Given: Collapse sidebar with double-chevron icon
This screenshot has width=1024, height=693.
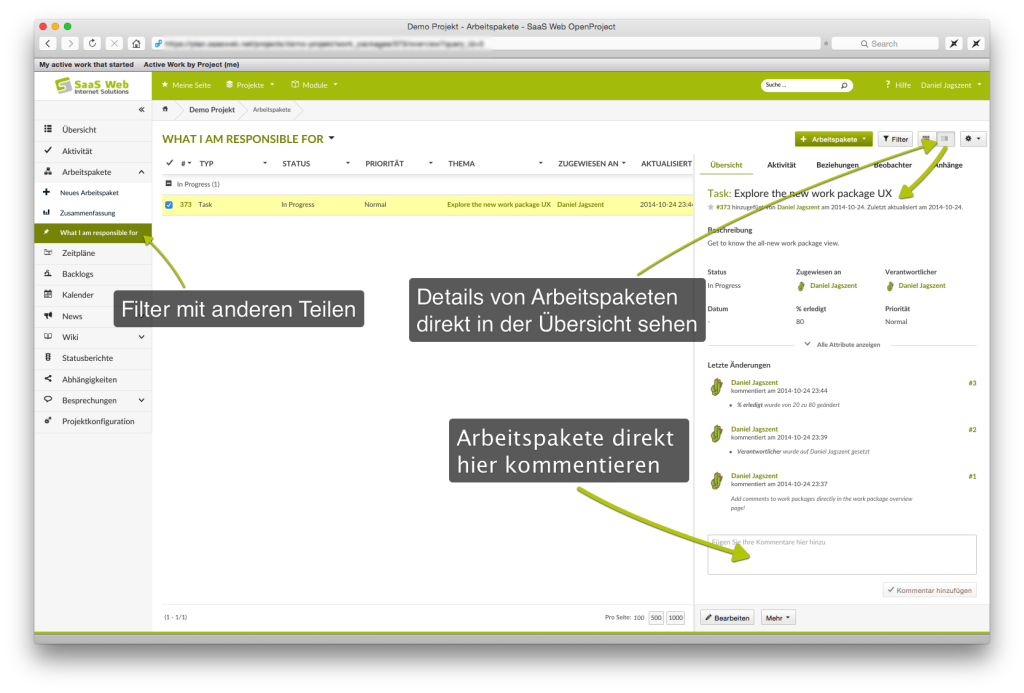Looking at the screenshot, I should pos(141,110).
